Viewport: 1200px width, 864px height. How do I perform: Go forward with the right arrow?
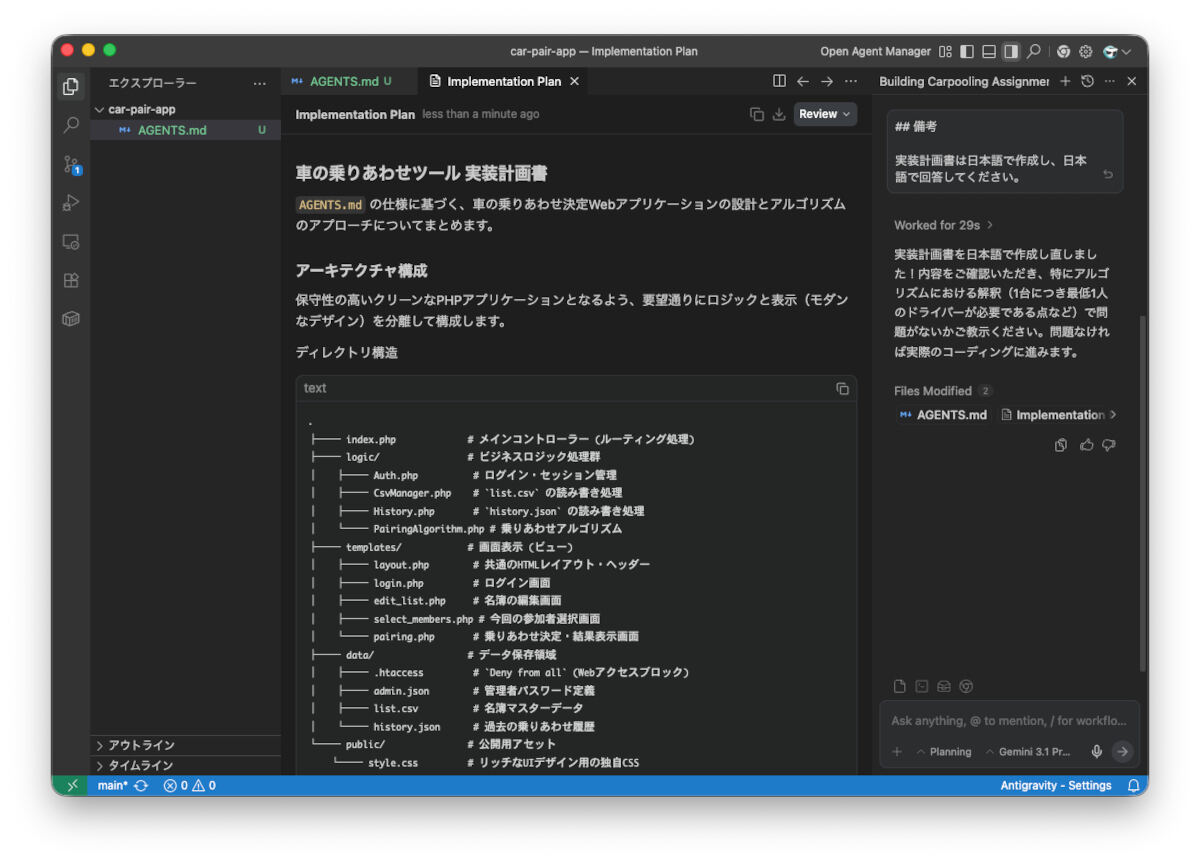pyautogui.click(x=827, y=81)
